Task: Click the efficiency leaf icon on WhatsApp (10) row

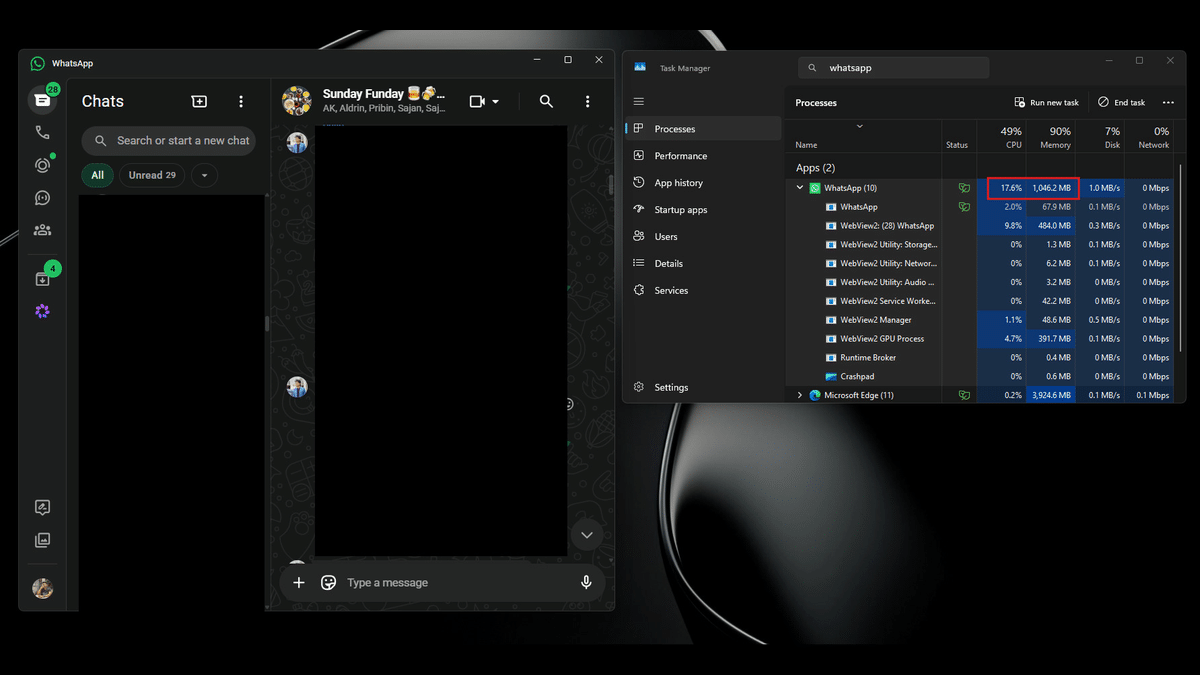Action: [x=964, y=188]
